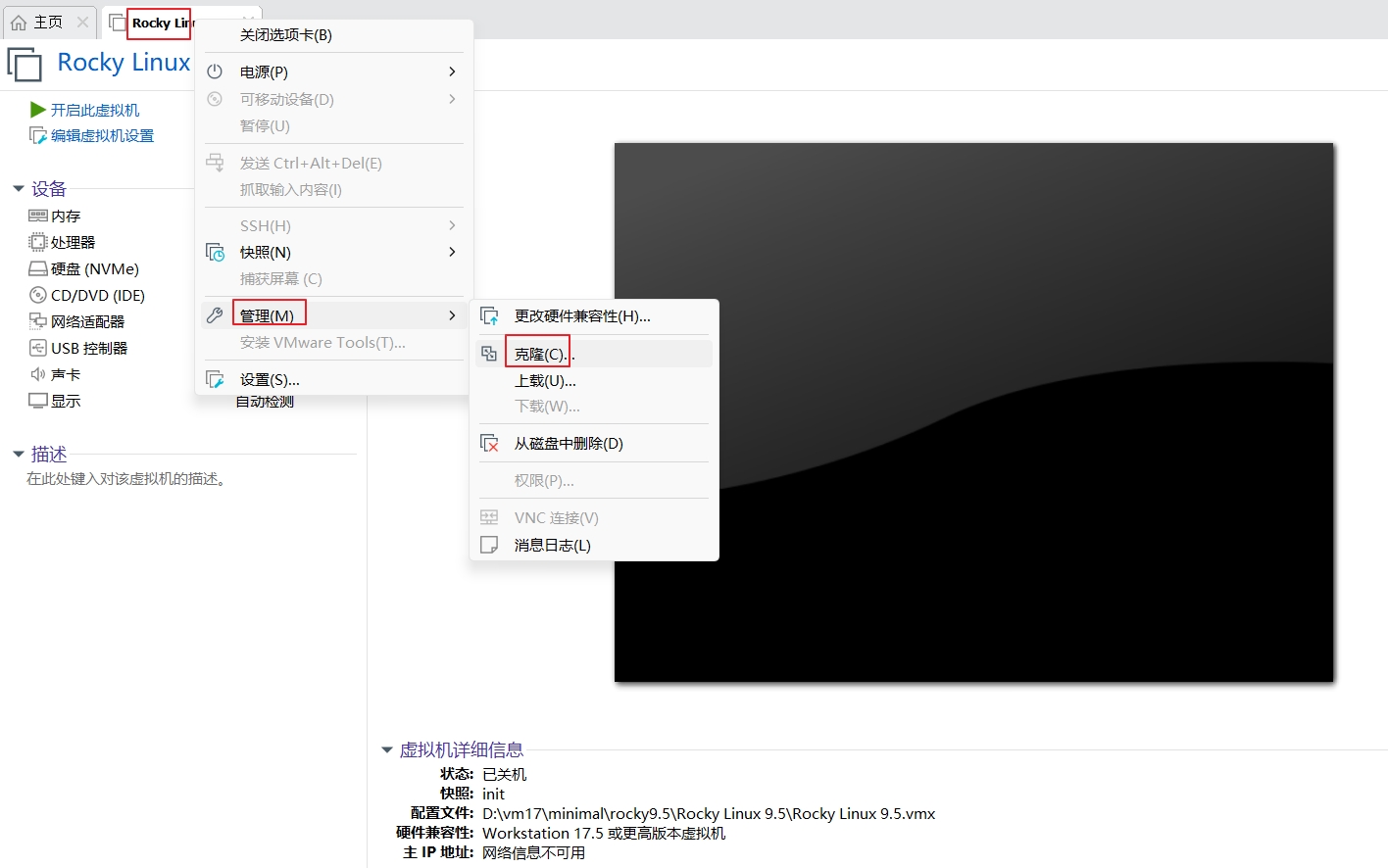Open 设置(S)... from the context menu
Screen dimensions: 1388x868
click(x=334, y=380)
